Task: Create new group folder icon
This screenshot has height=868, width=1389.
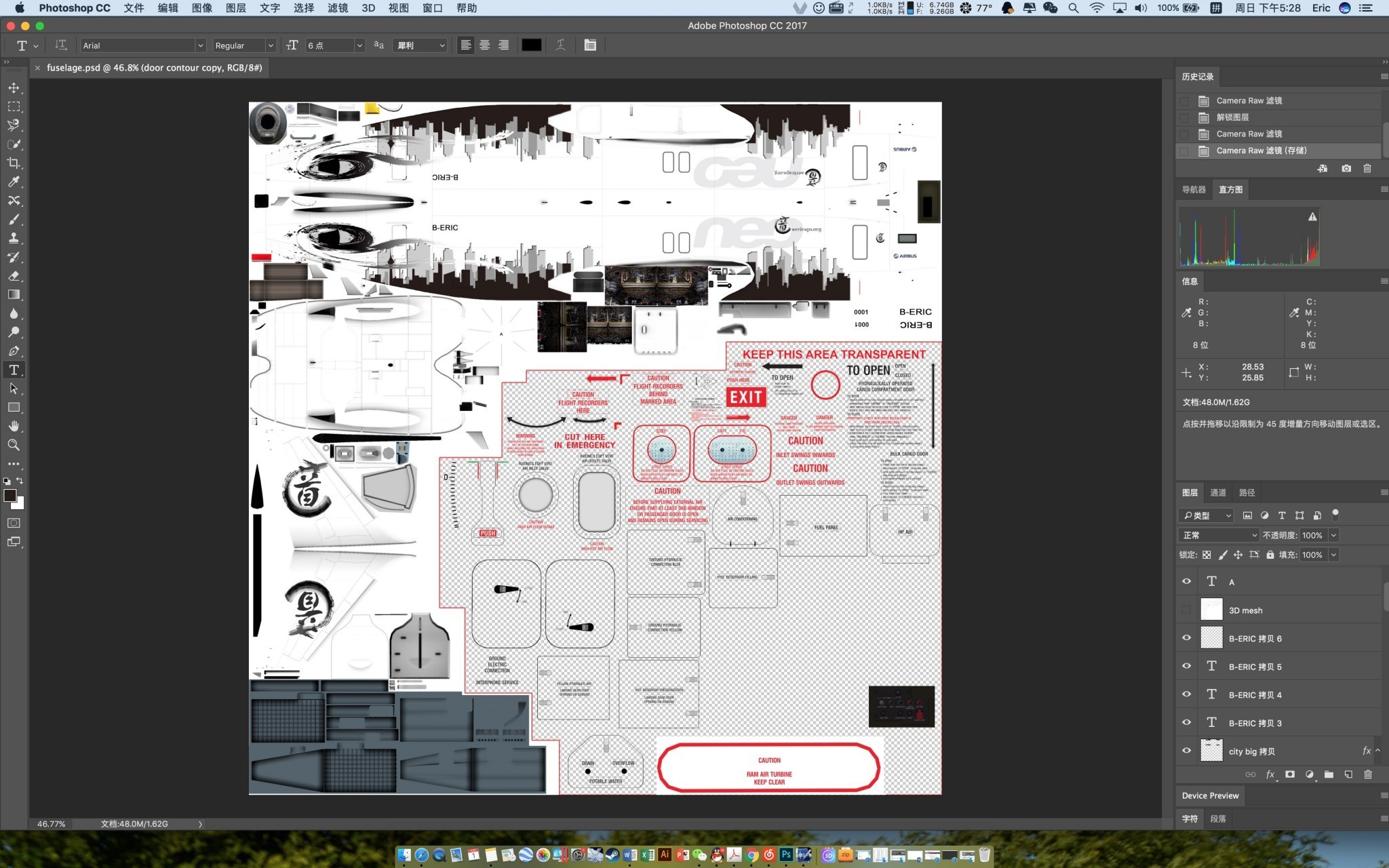Action: [x=1329, y=774]
